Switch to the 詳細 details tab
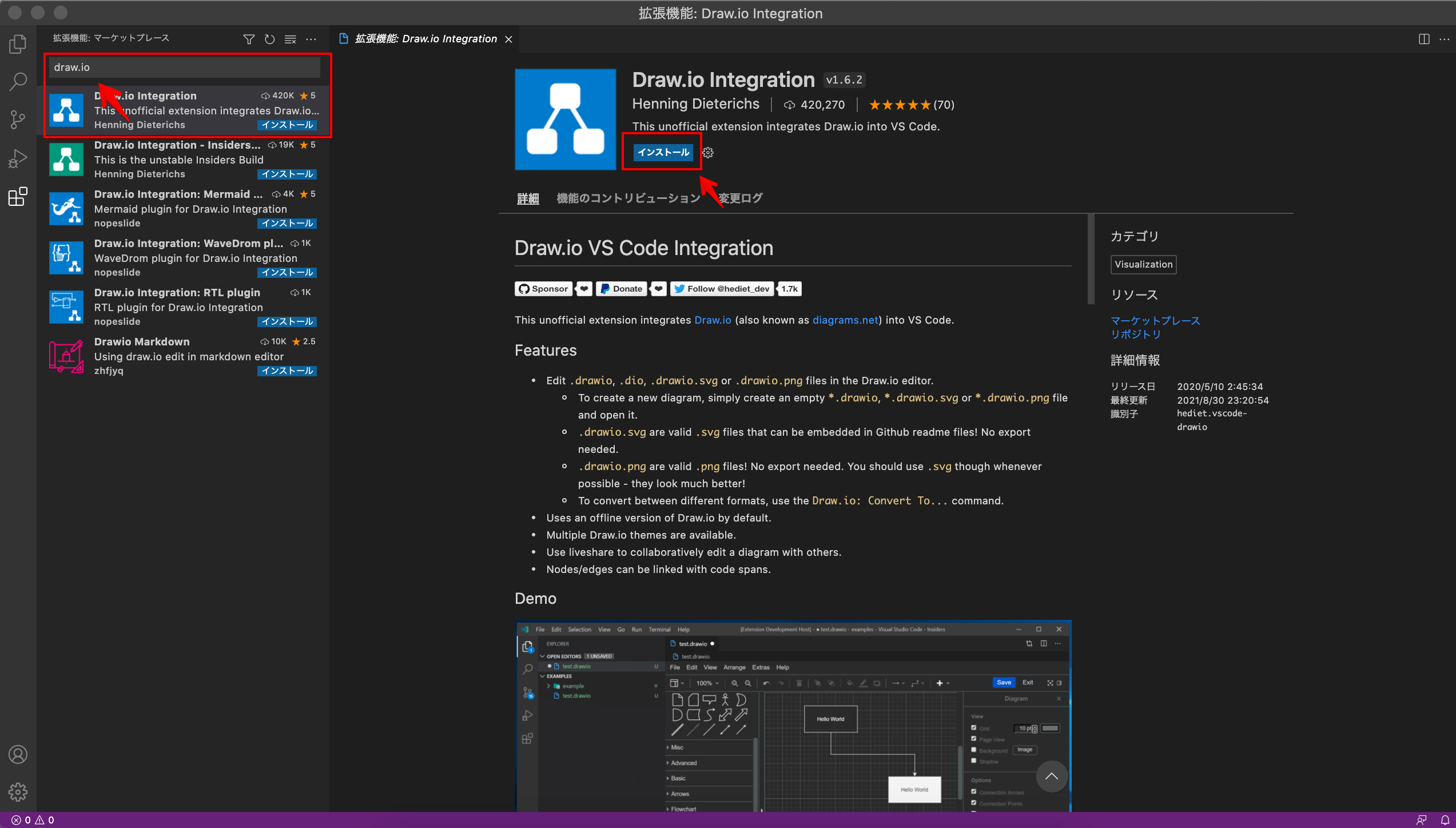The image size is (1456, 828). point(528,198)
